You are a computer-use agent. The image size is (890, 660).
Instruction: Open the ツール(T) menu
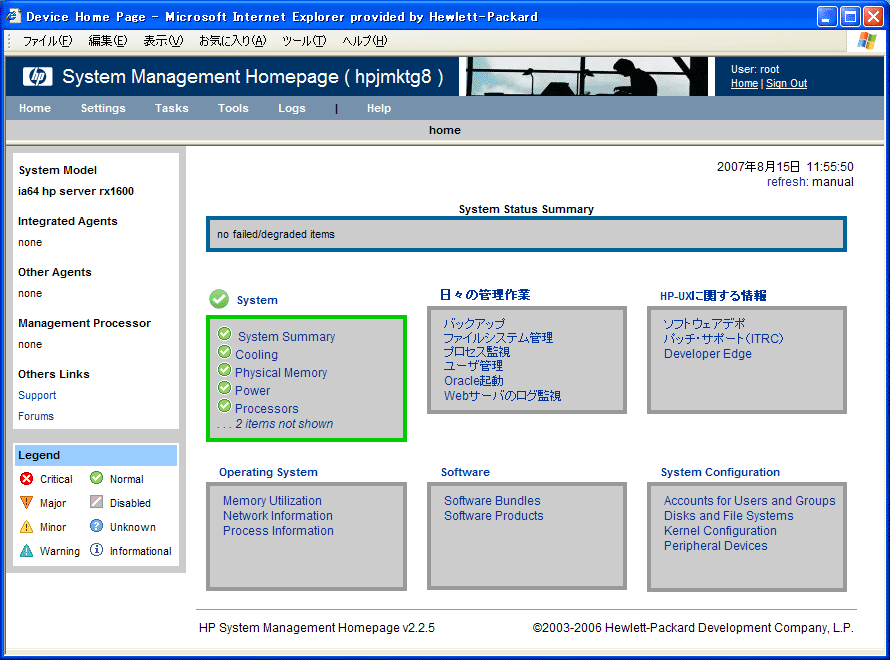point(304,41)
